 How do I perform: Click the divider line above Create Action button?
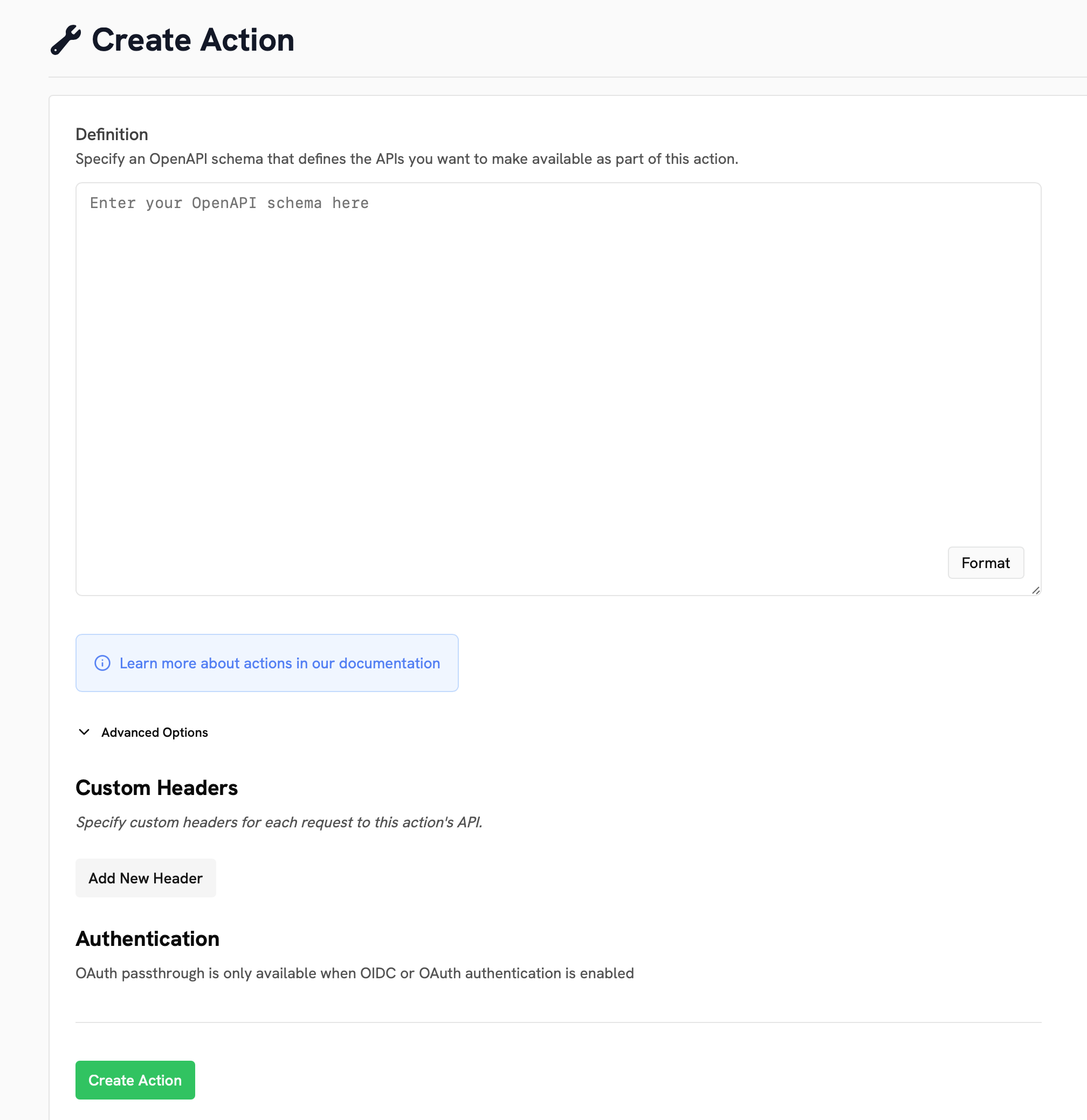558,1022
